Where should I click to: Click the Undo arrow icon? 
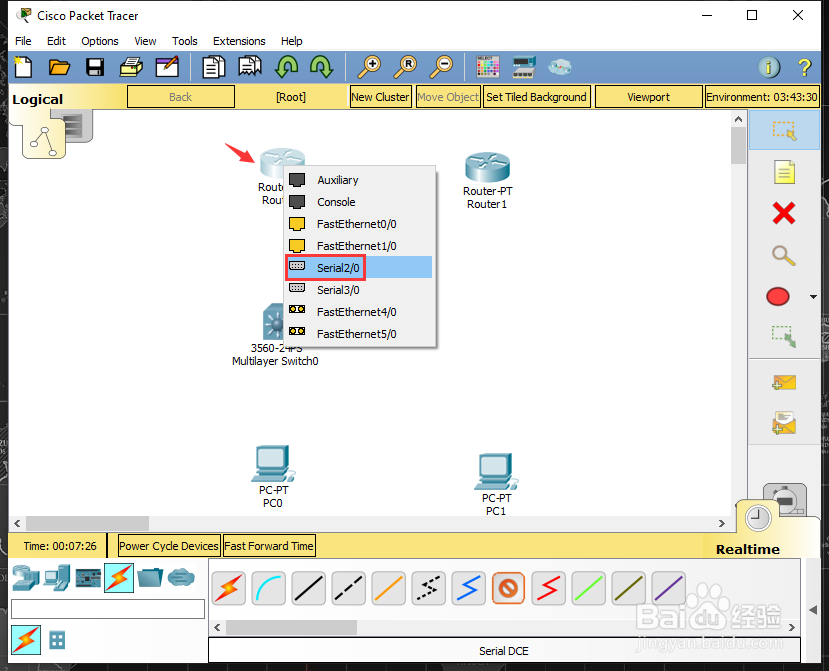point(286,67)
